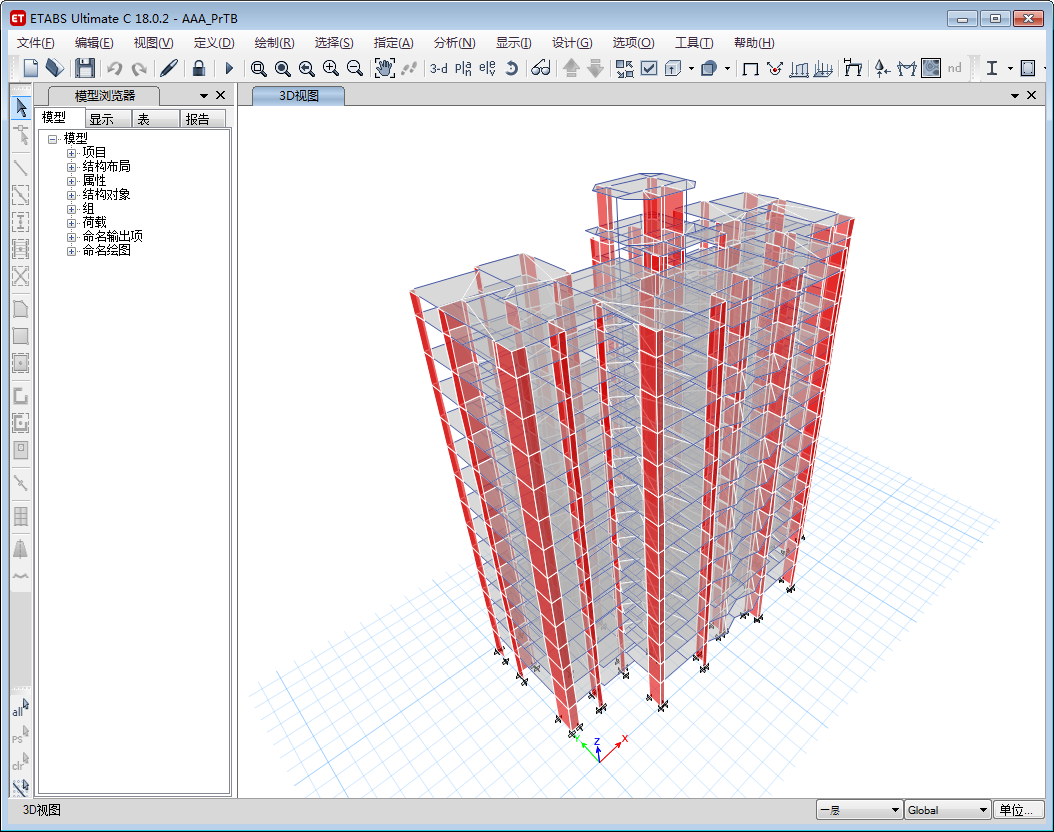Collapse the 模型 root node
The image size is (1054, 832).
click(52, 139)
